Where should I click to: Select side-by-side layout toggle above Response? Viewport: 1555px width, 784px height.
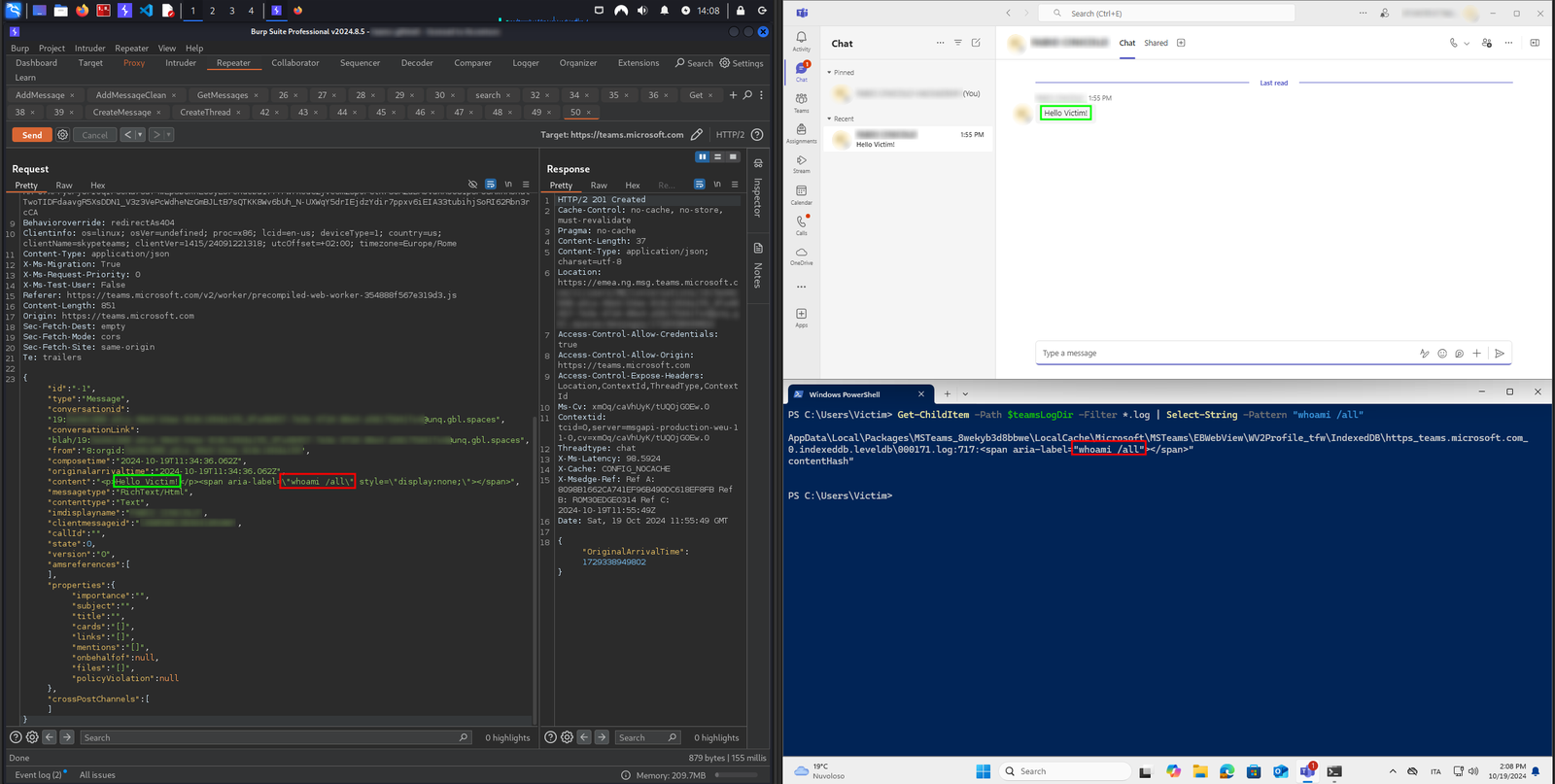coord(703,156)
